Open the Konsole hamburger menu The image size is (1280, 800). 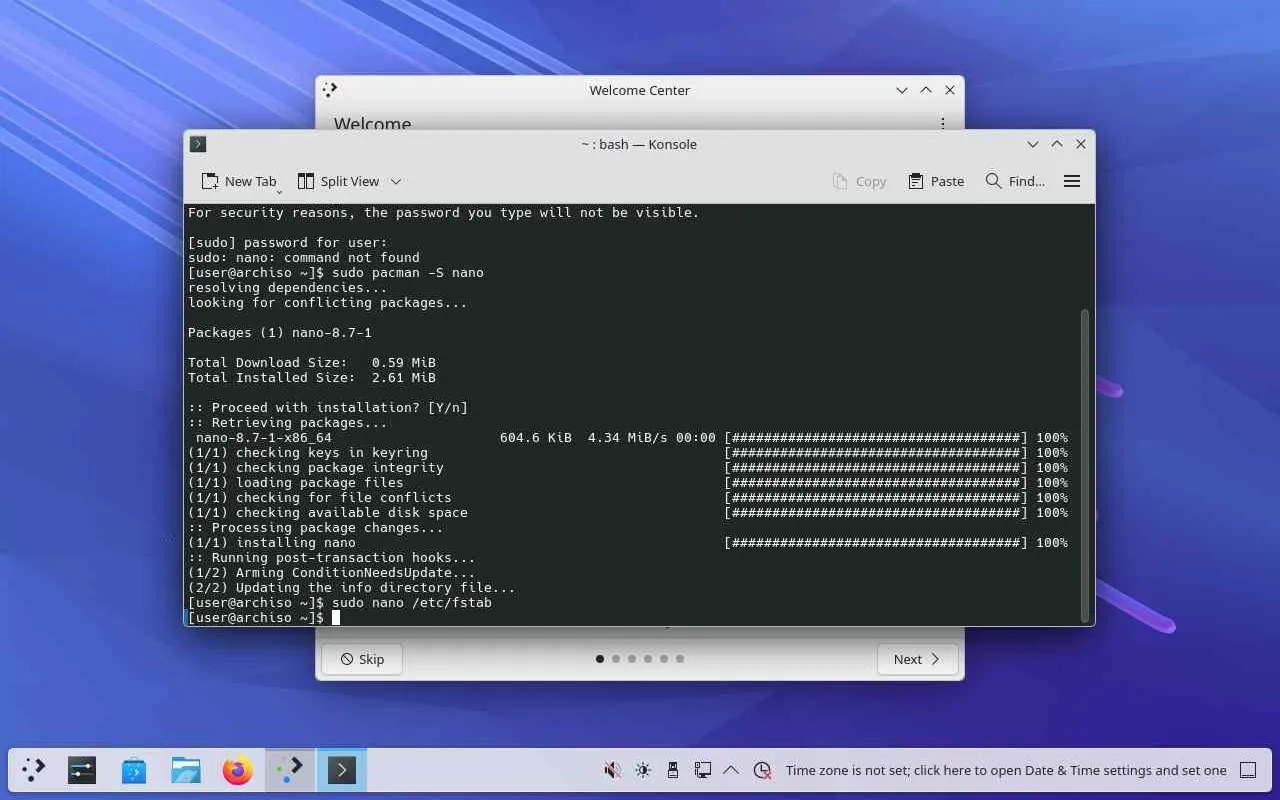[x=1072, y=181]
